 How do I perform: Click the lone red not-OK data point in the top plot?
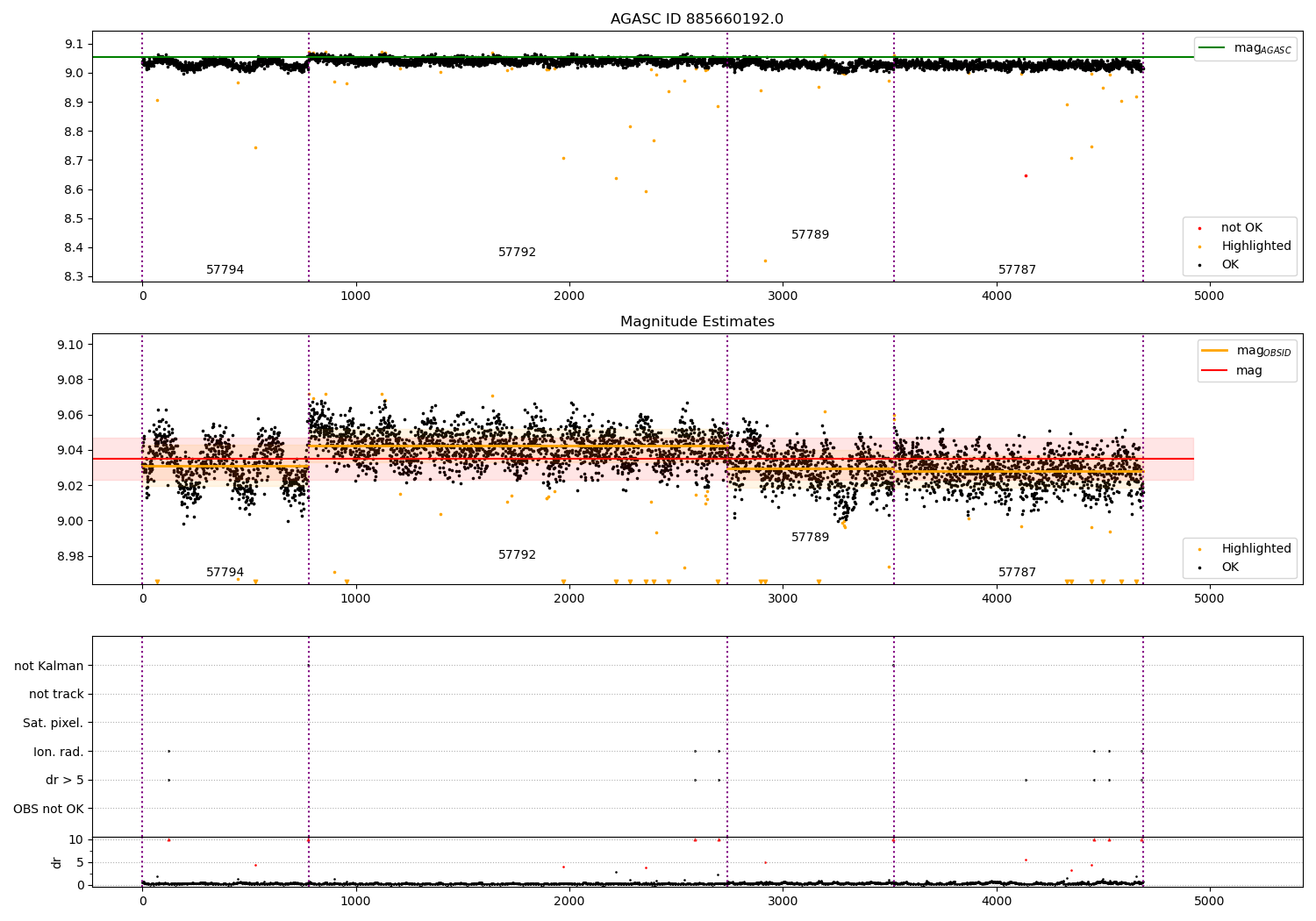(x=1026, y=175)
